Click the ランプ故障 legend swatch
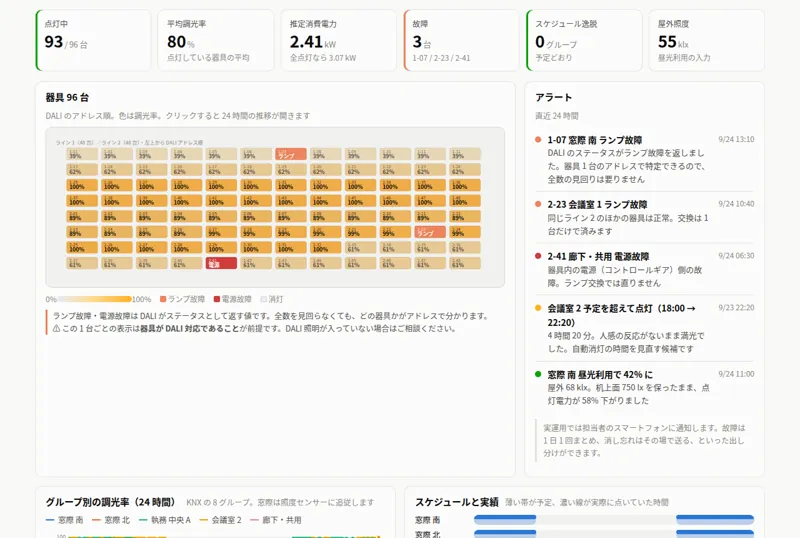This screenshot has height=538, width=800. (x=163, y=299)
